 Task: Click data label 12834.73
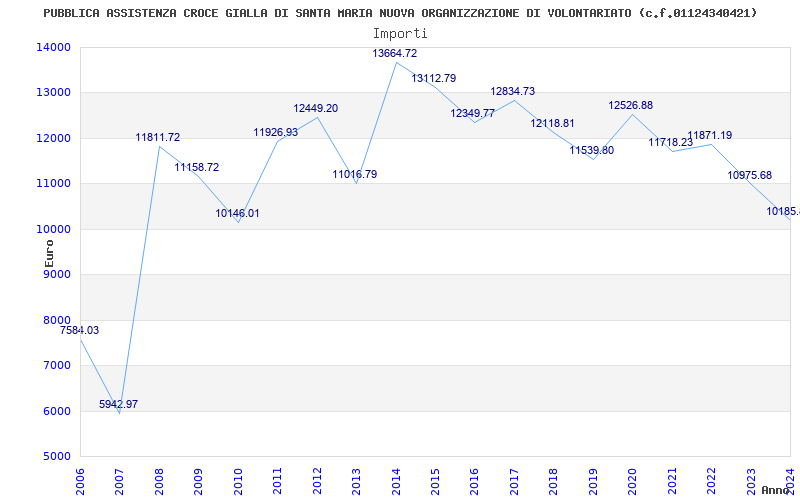[x=513, y=91]
